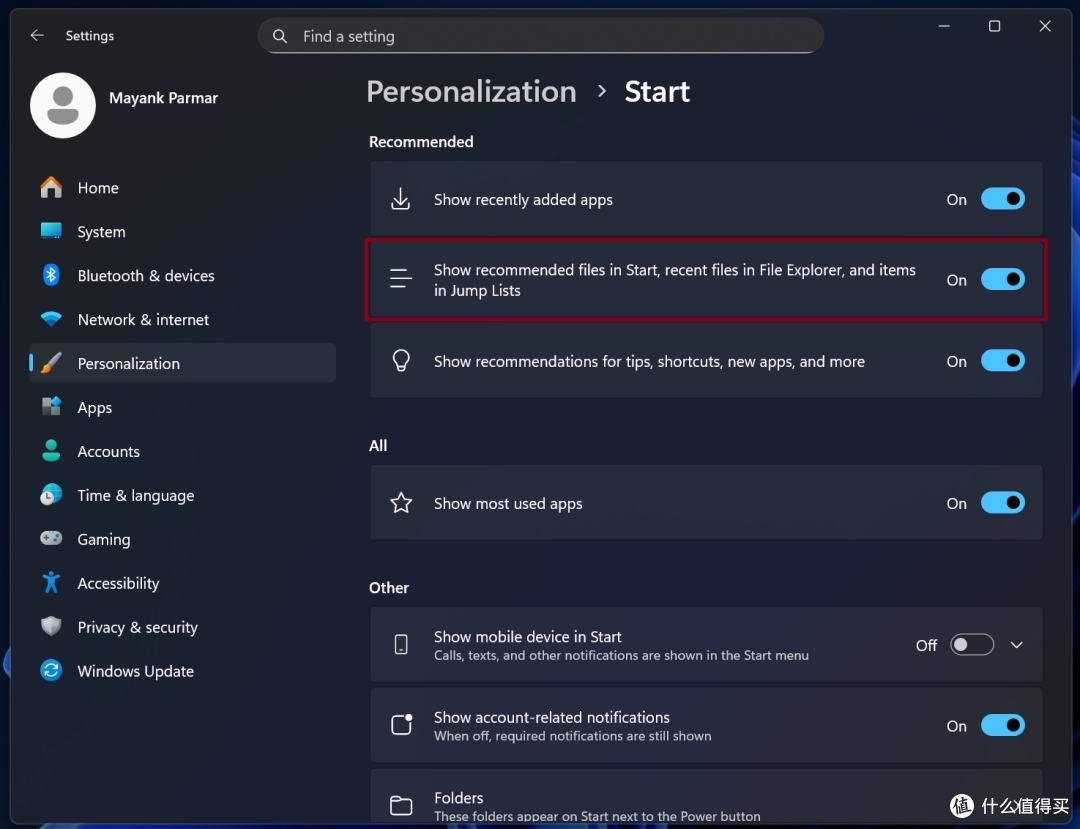Select Personalization in the sidebar

point(183,364)
